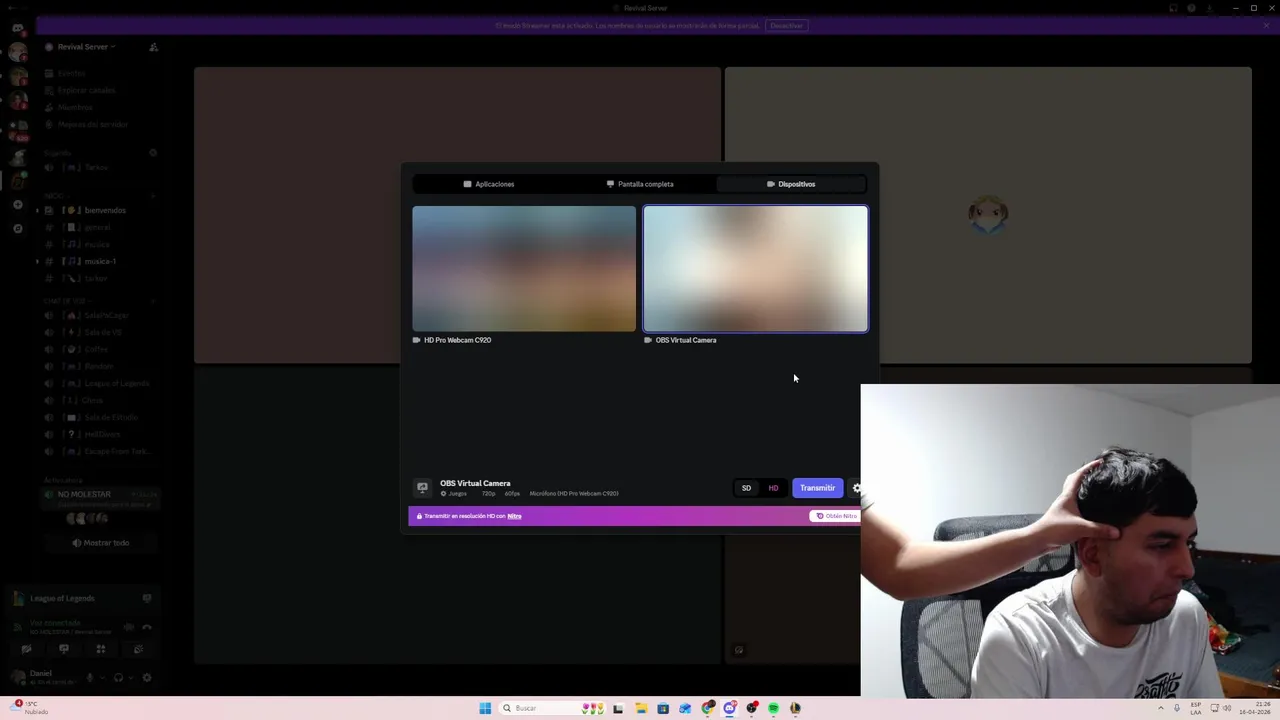Open User Settings gear in user panel

click(x=147, y=677)
